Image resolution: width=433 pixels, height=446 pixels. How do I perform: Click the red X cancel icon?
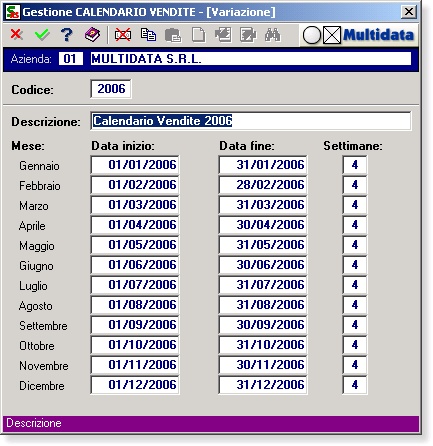pyautogui.click(x=16, y=34)
